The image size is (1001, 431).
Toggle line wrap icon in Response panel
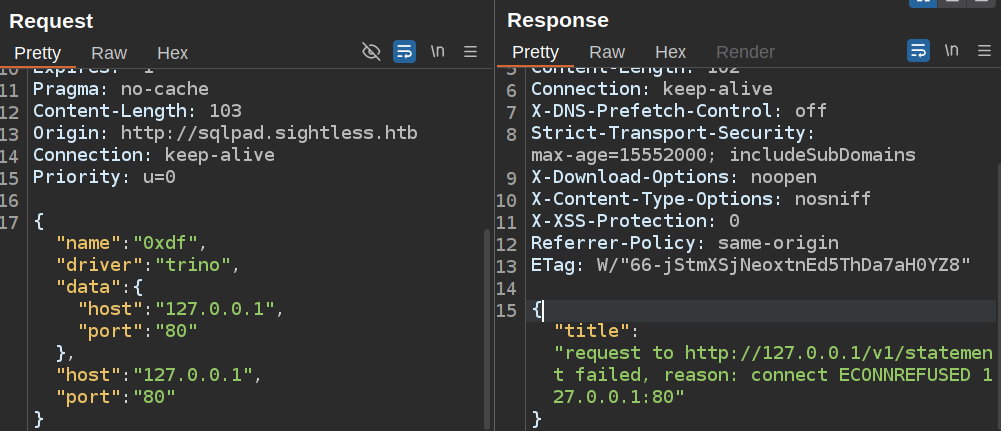(918, 51)
